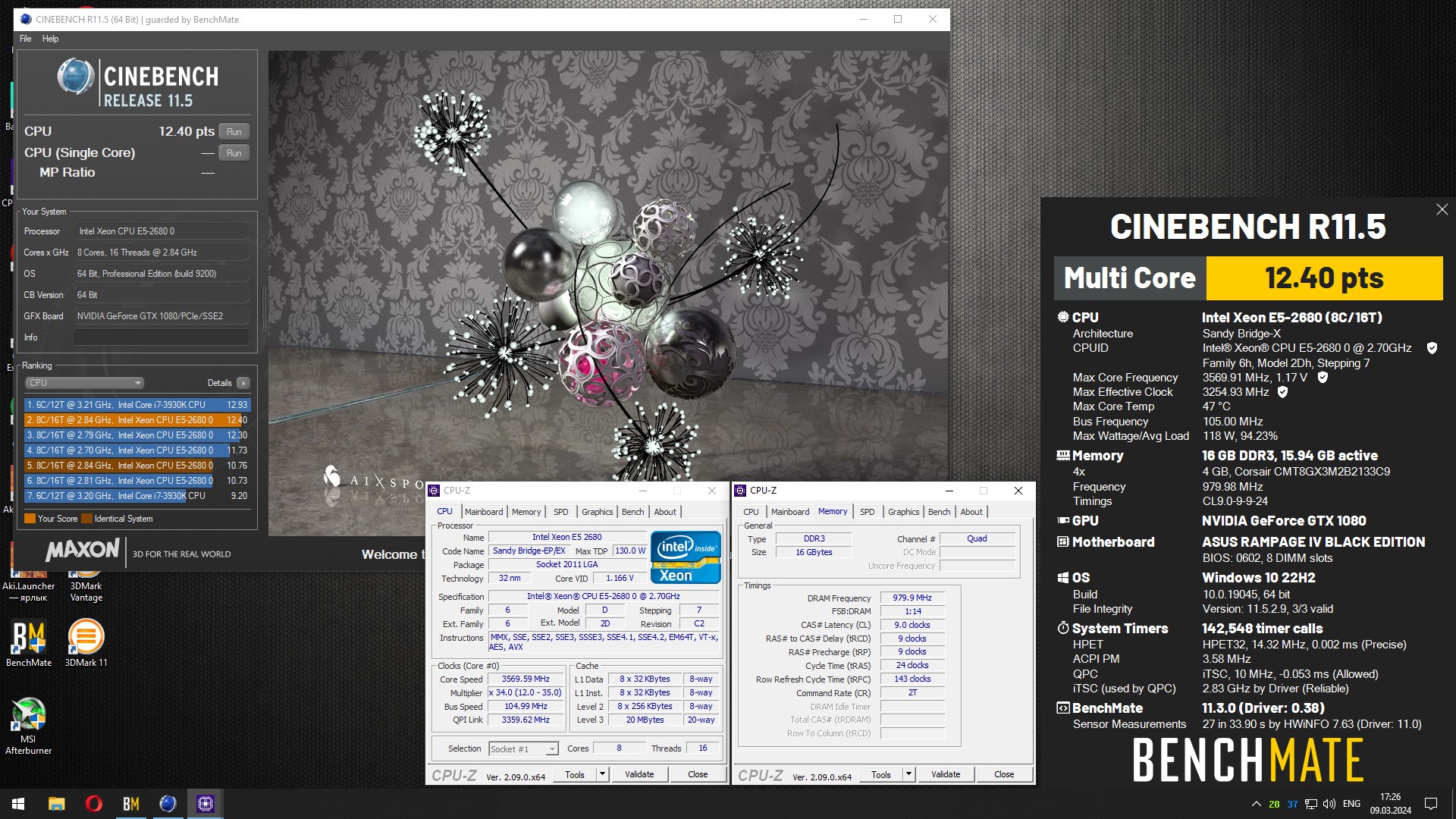Screen dimensions: 1456x819
Task: Run the CPU Single Core benchmark
Action: click(x=234, y=152)
